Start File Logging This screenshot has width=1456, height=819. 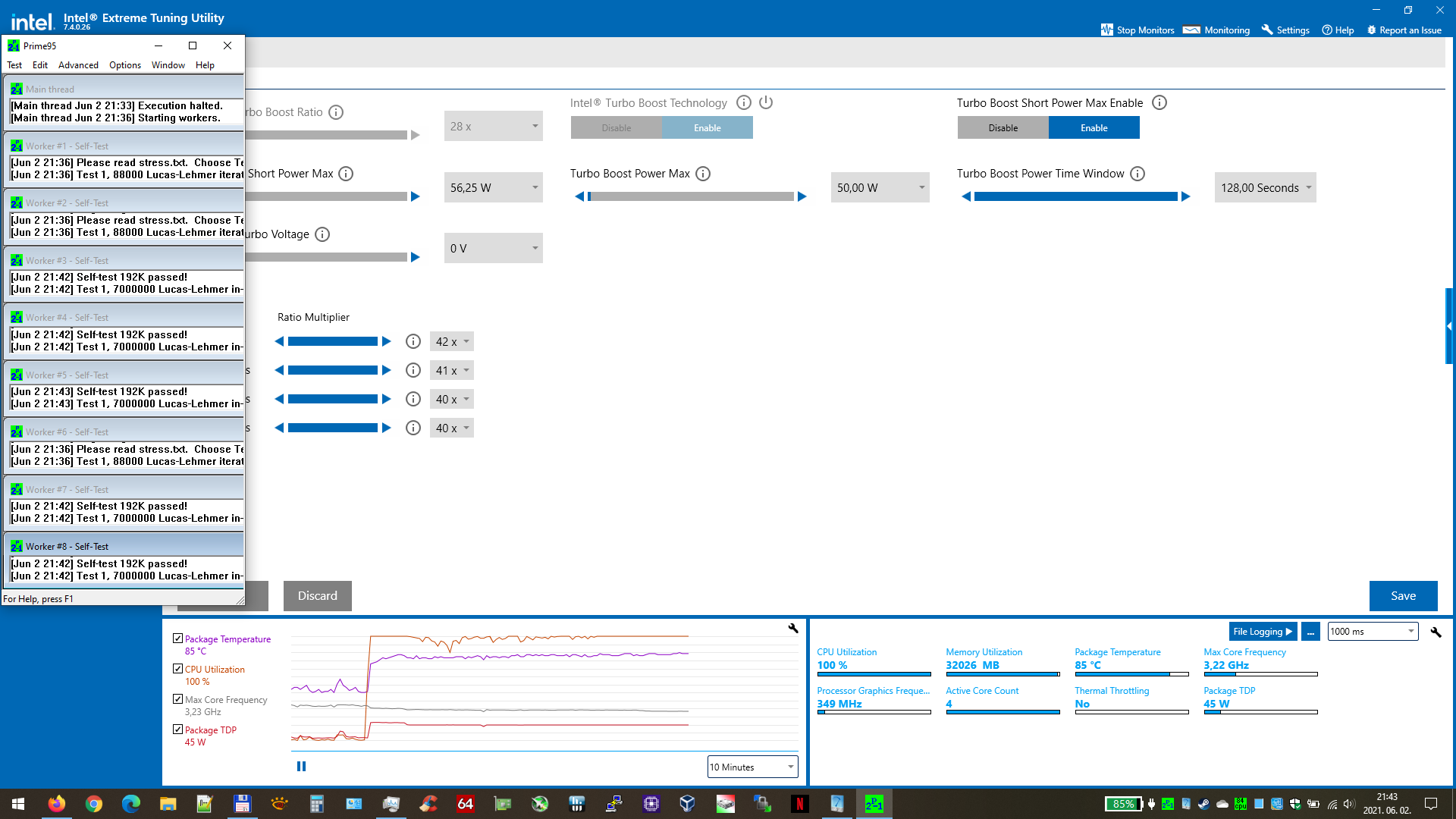(1263, 631)
